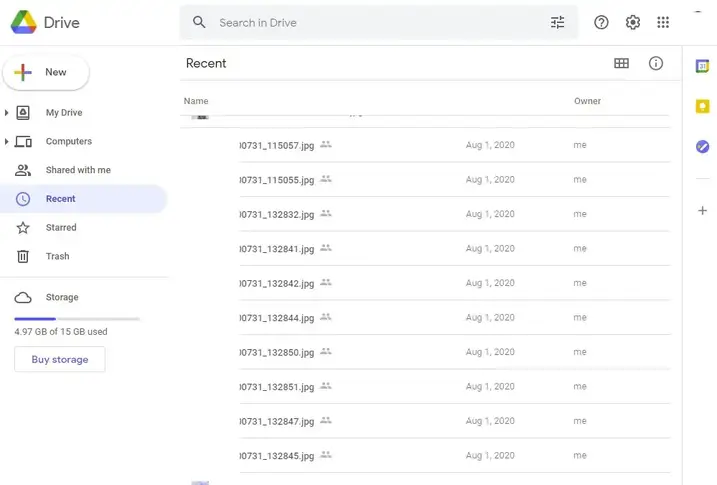
Task: Click the plus Get add-ons icon
Action: 702,210
